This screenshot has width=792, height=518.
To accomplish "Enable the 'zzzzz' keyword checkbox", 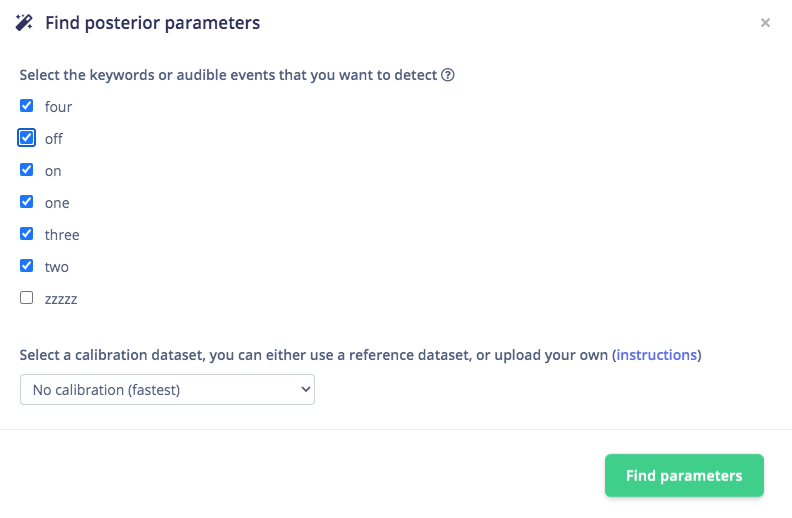I will pos(27,298).
